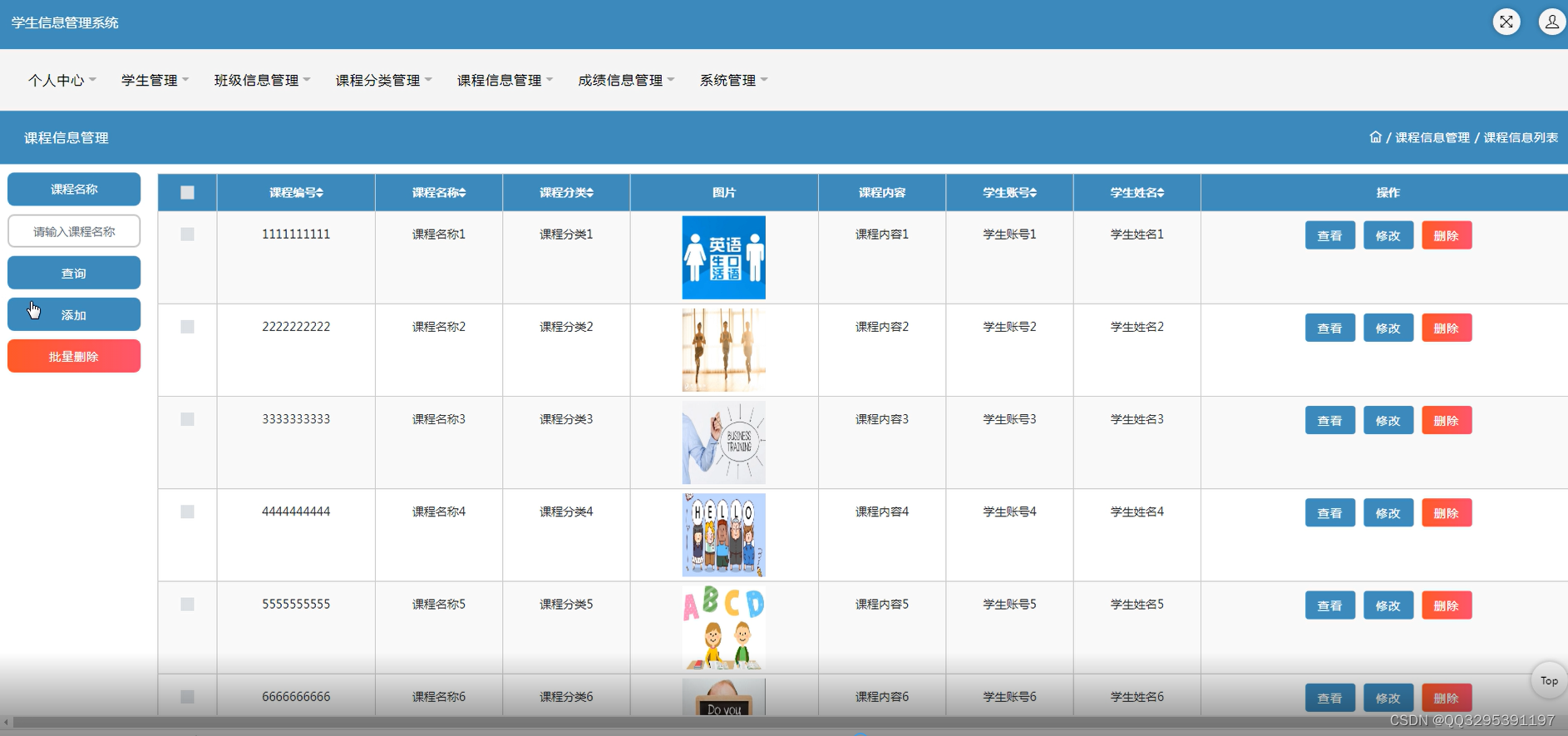This screenshot has height=736, width=1568.
Task: Click the scrollbar left arrow
Action: (7, 722)
